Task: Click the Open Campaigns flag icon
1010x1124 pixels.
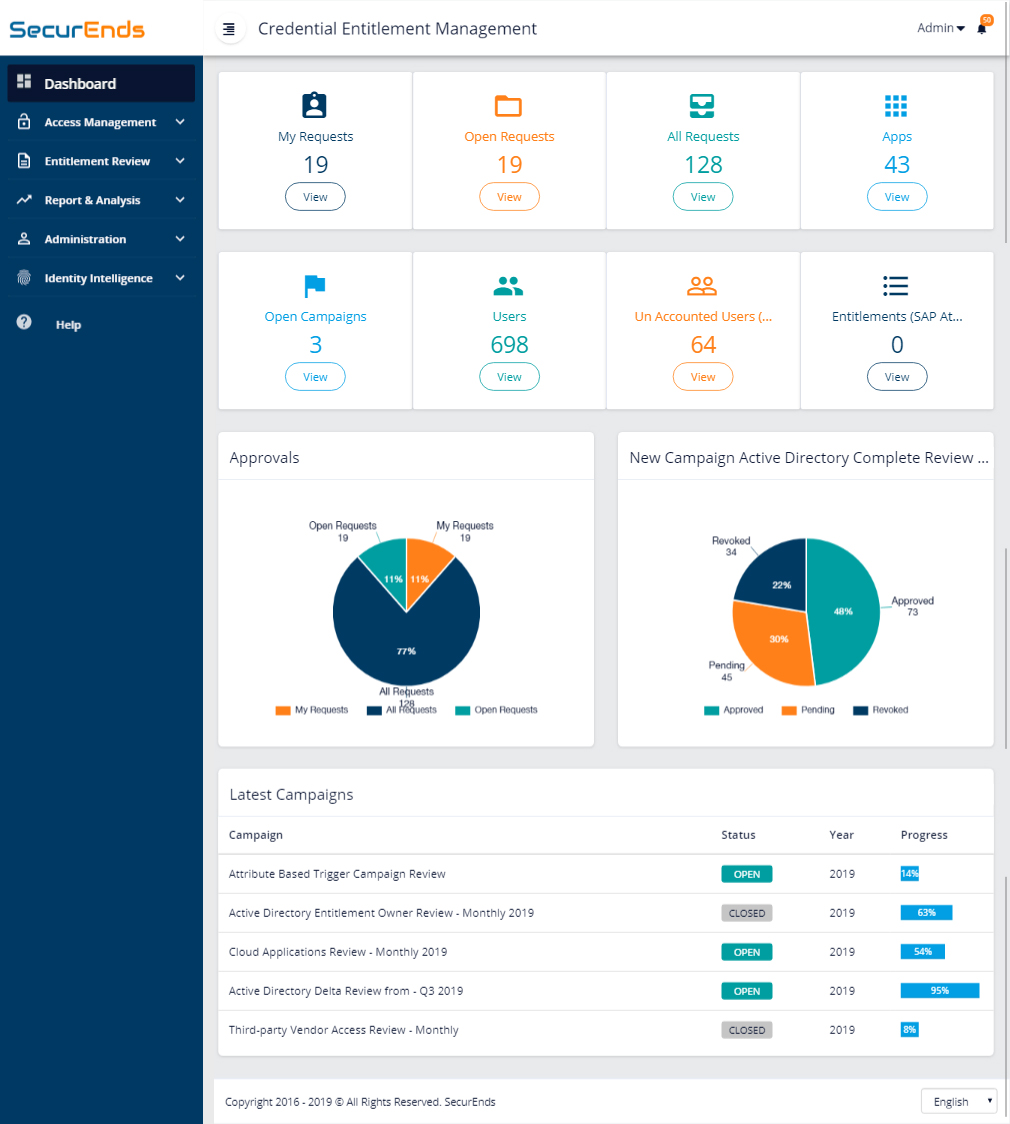Action: click(x=314, y=285)
